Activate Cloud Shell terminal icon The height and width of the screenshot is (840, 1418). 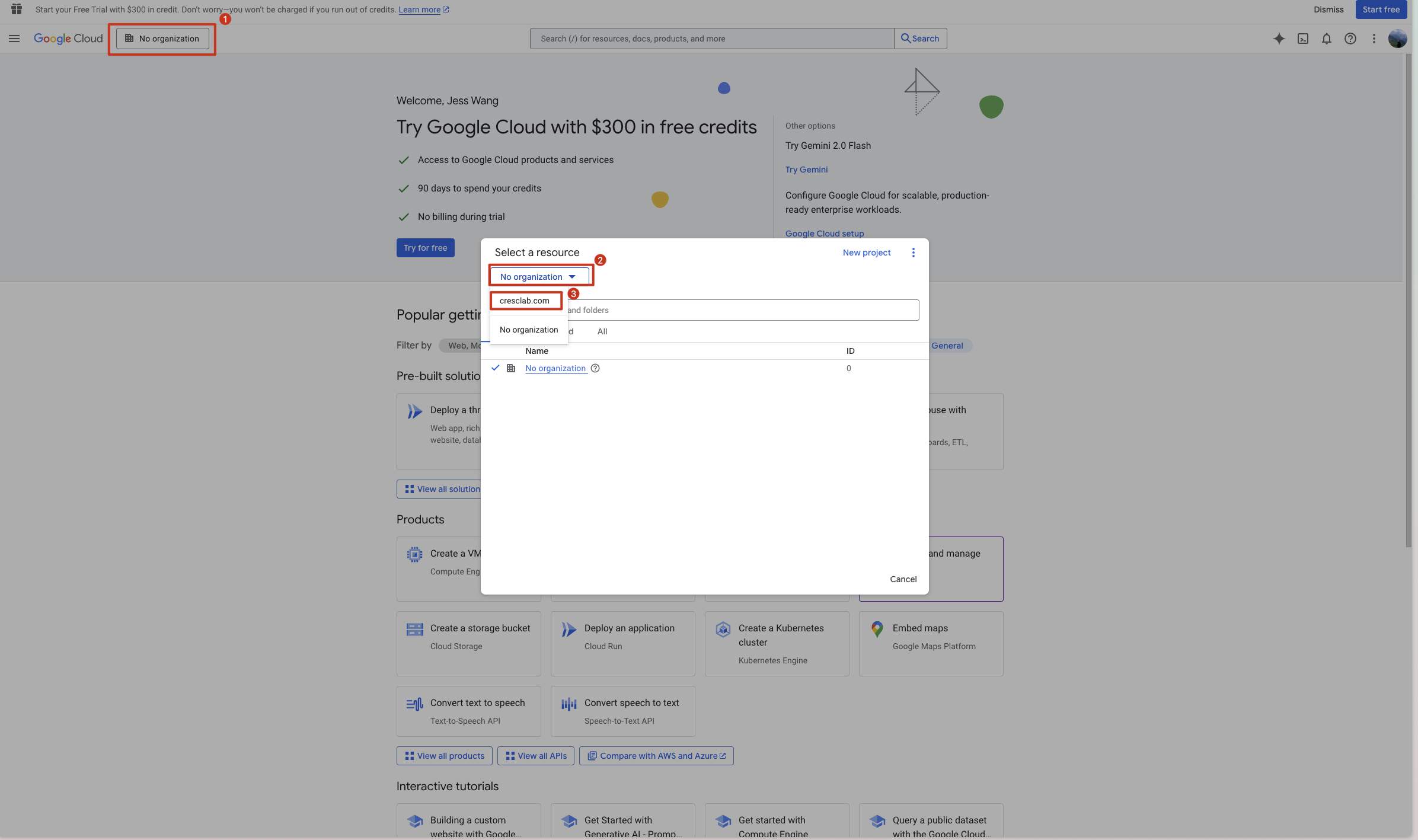coord(1303,39)
